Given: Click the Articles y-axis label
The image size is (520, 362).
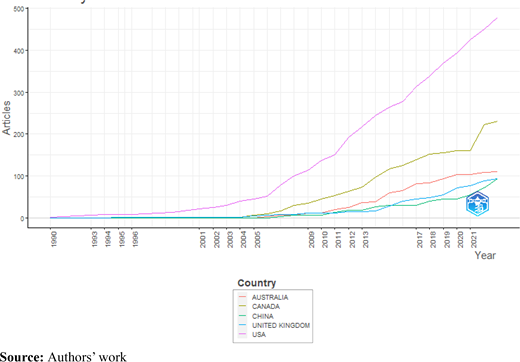Looking at the screenshot, I should pyautogui.click(x=6, y=118).
